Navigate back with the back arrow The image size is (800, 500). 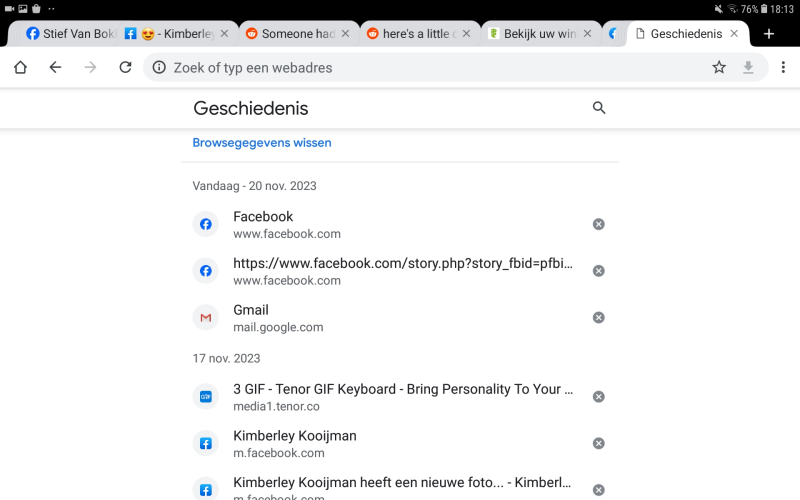(55, 68)
